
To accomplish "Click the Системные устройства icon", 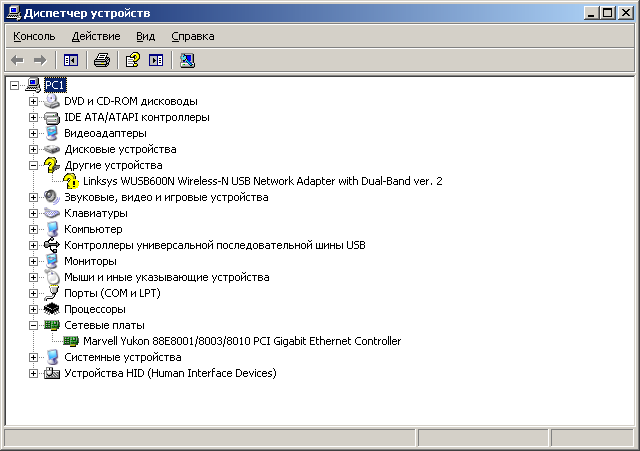I will [52, 358].
